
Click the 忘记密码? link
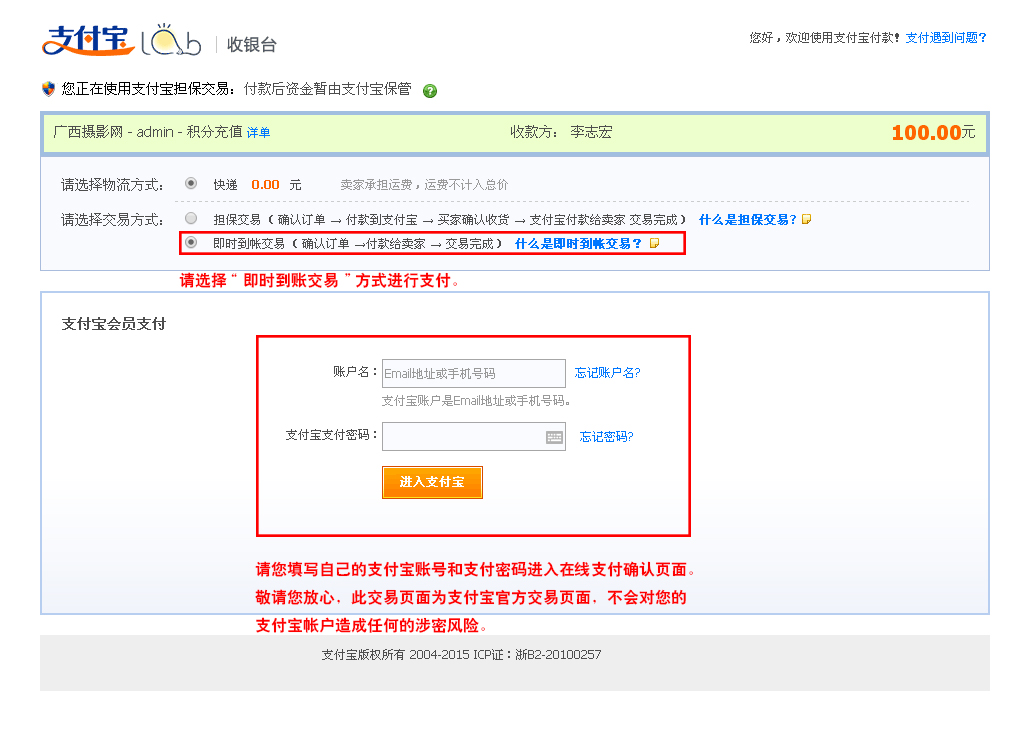pos(606,437)
